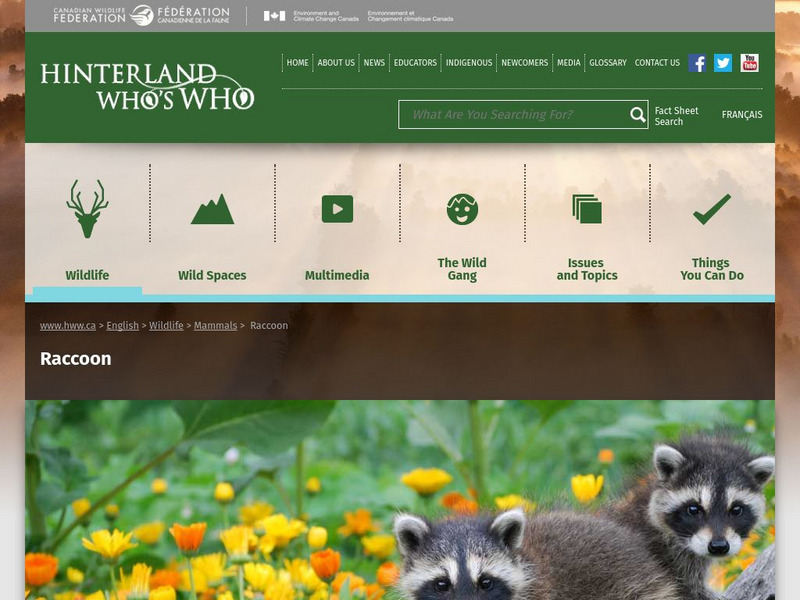Select the Wildlife section label

(87, 275)
